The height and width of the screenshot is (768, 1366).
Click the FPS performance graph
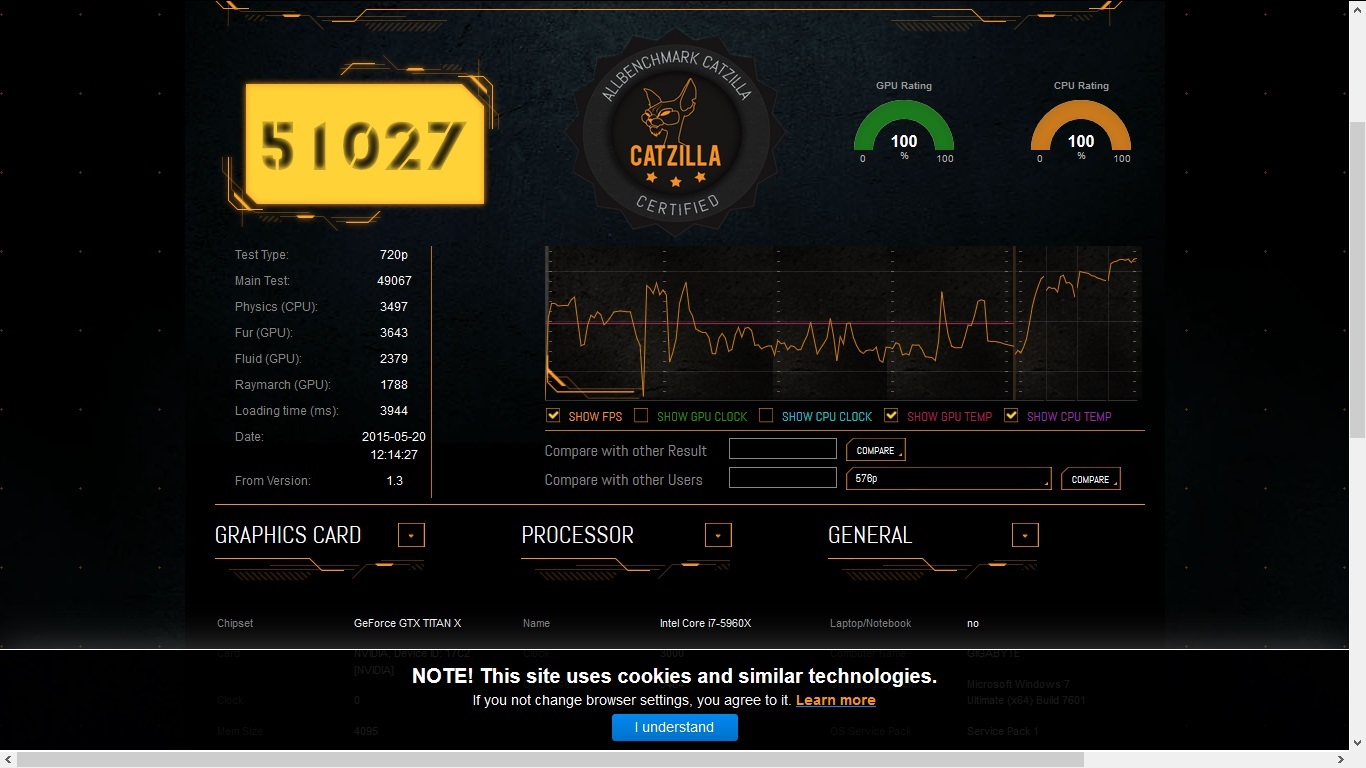click(x=843, y=324)
